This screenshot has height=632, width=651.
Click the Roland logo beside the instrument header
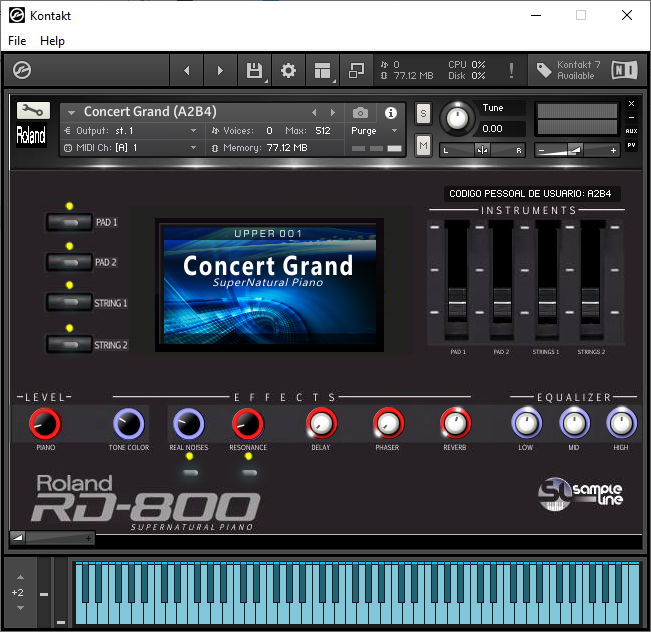tap(31, 135)
